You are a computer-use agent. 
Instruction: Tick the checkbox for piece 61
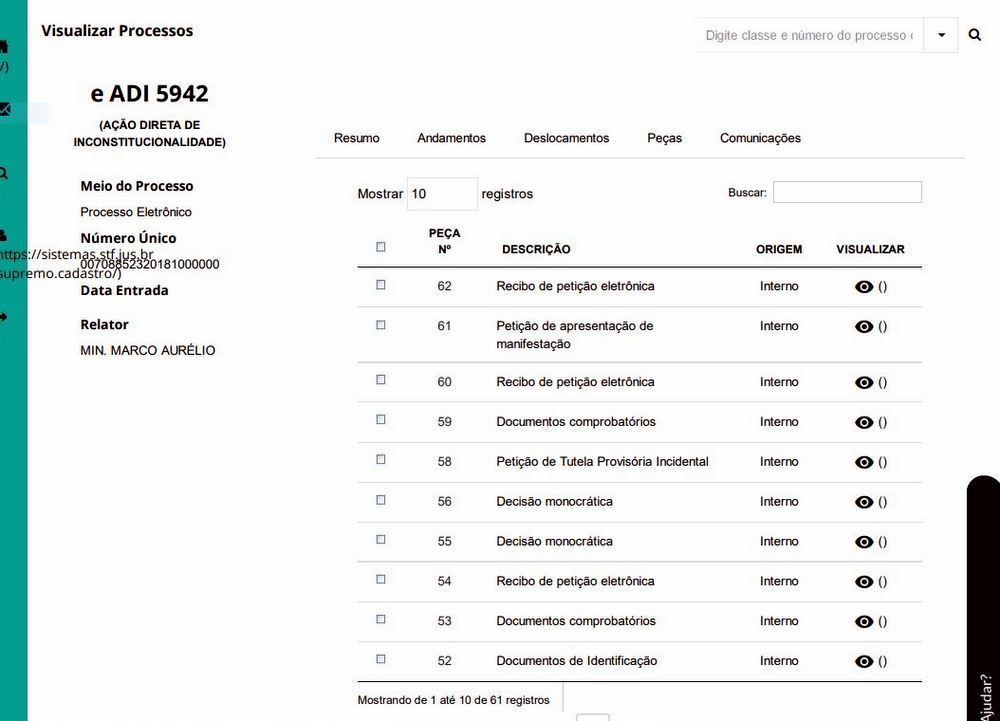click(x=381, y=325)
